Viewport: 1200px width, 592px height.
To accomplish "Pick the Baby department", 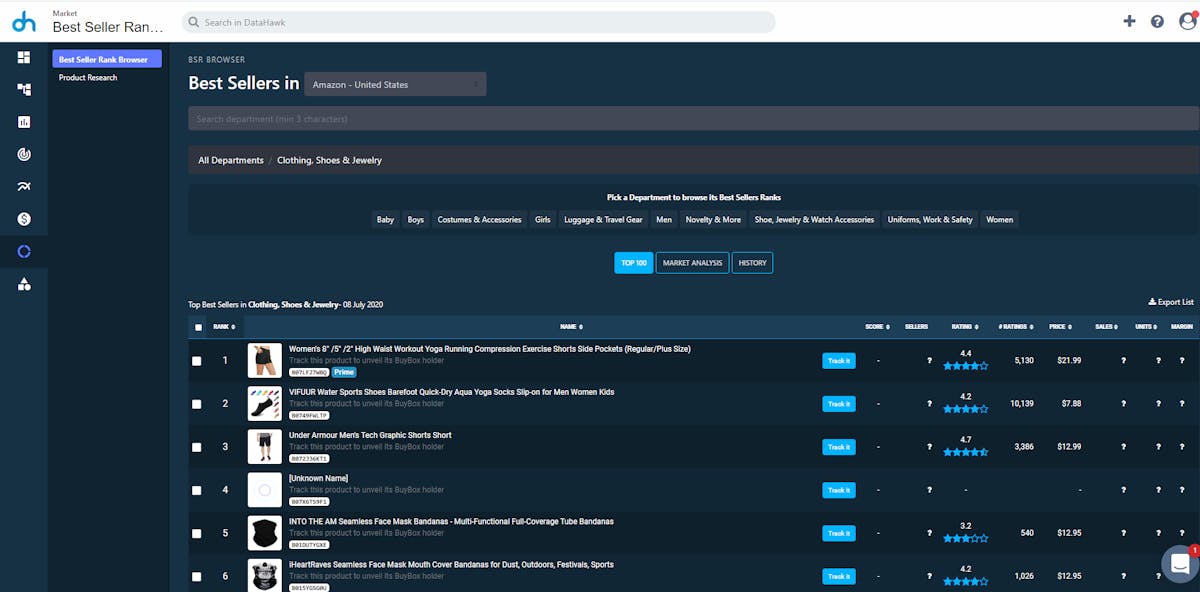I will (x=385, y=219).
